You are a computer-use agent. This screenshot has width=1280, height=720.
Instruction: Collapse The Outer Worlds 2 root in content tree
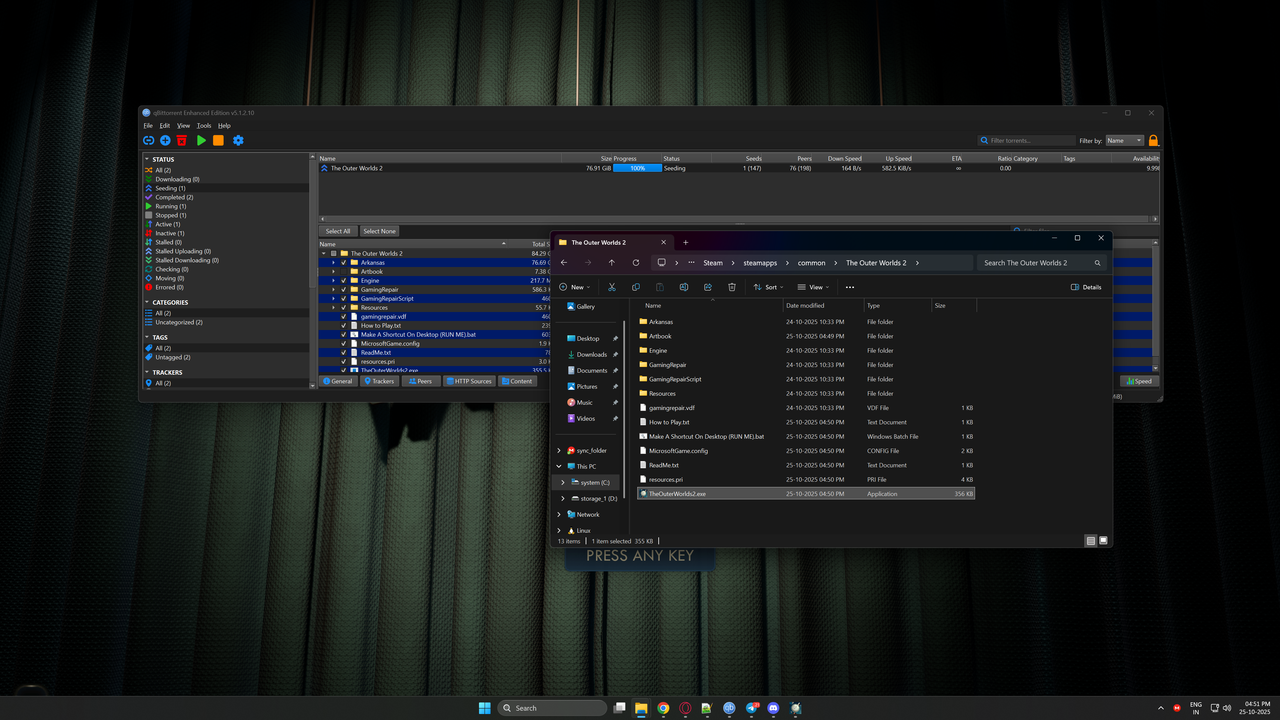(323, 253)
